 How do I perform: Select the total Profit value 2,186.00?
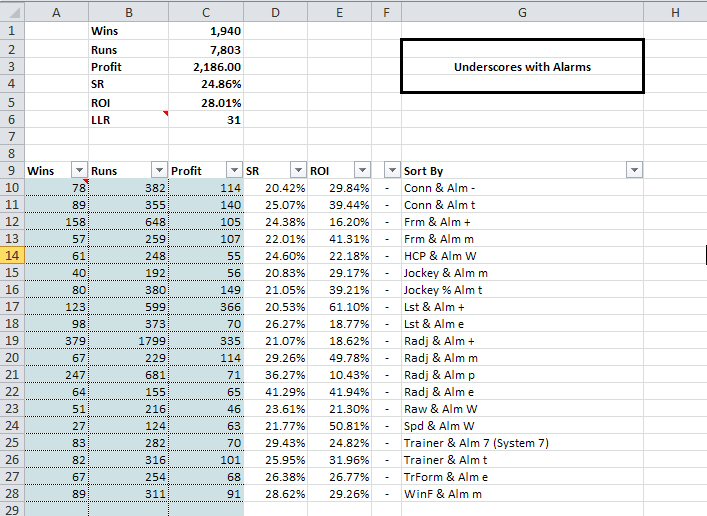tap(206, 65)
